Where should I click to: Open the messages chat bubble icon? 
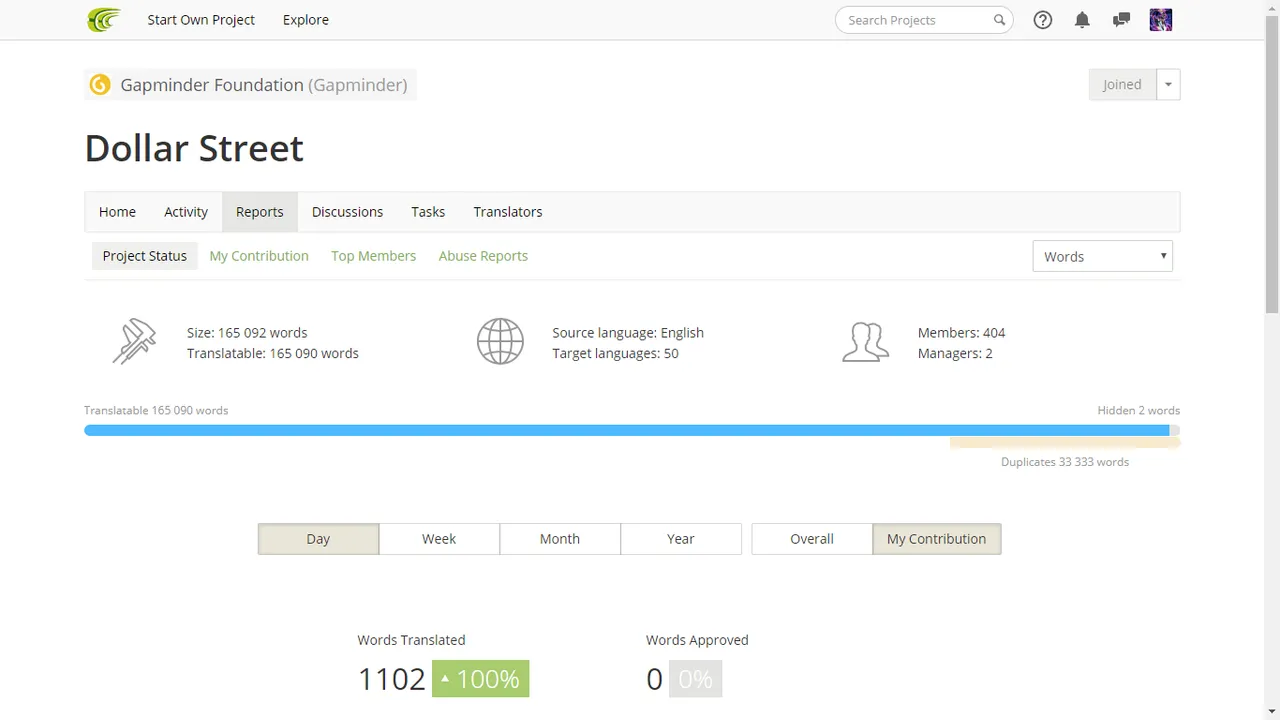pos(1121,20)
